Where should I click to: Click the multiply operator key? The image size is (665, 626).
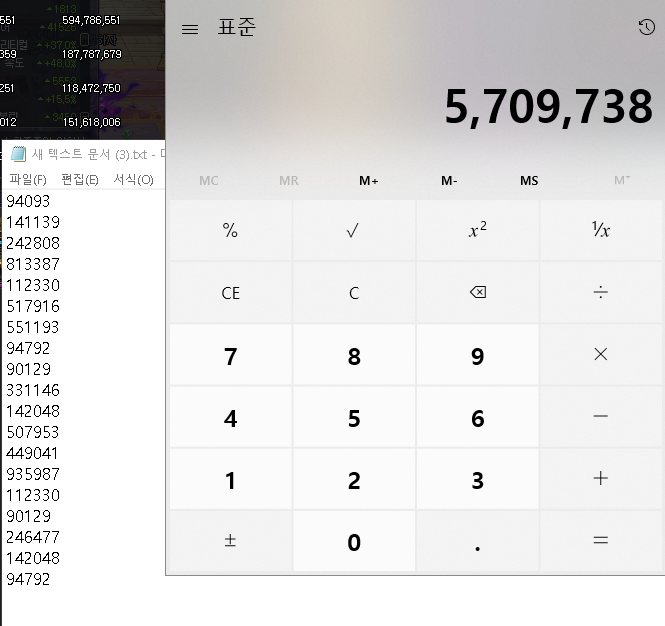point(601,355)
